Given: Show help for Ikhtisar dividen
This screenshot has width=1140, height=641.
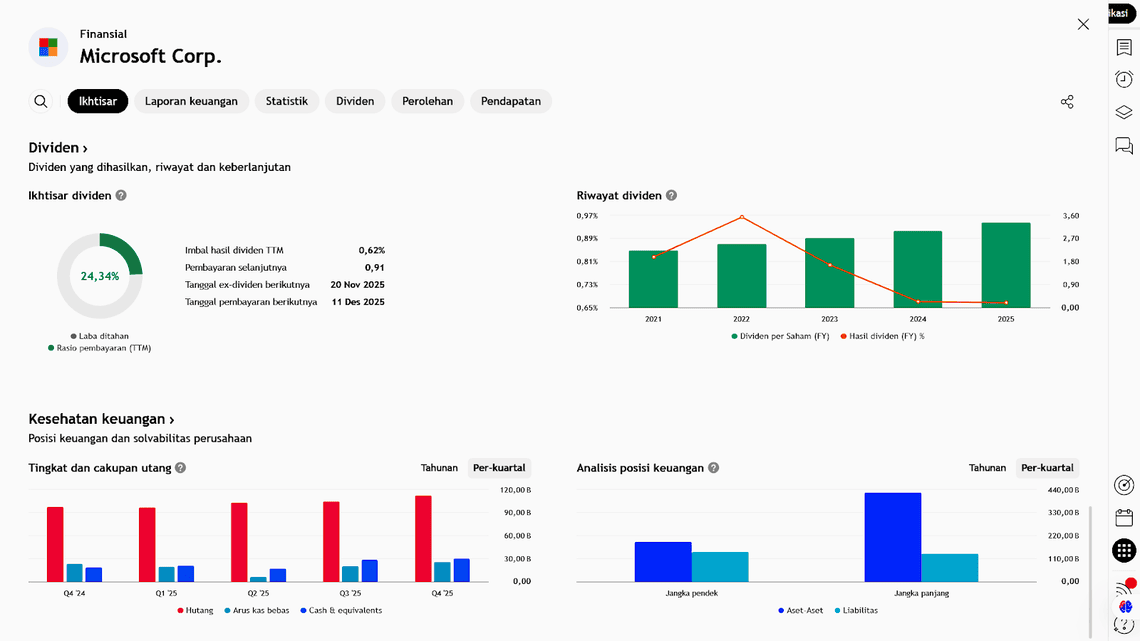Looking at the screenshot, I should point(121,196).
